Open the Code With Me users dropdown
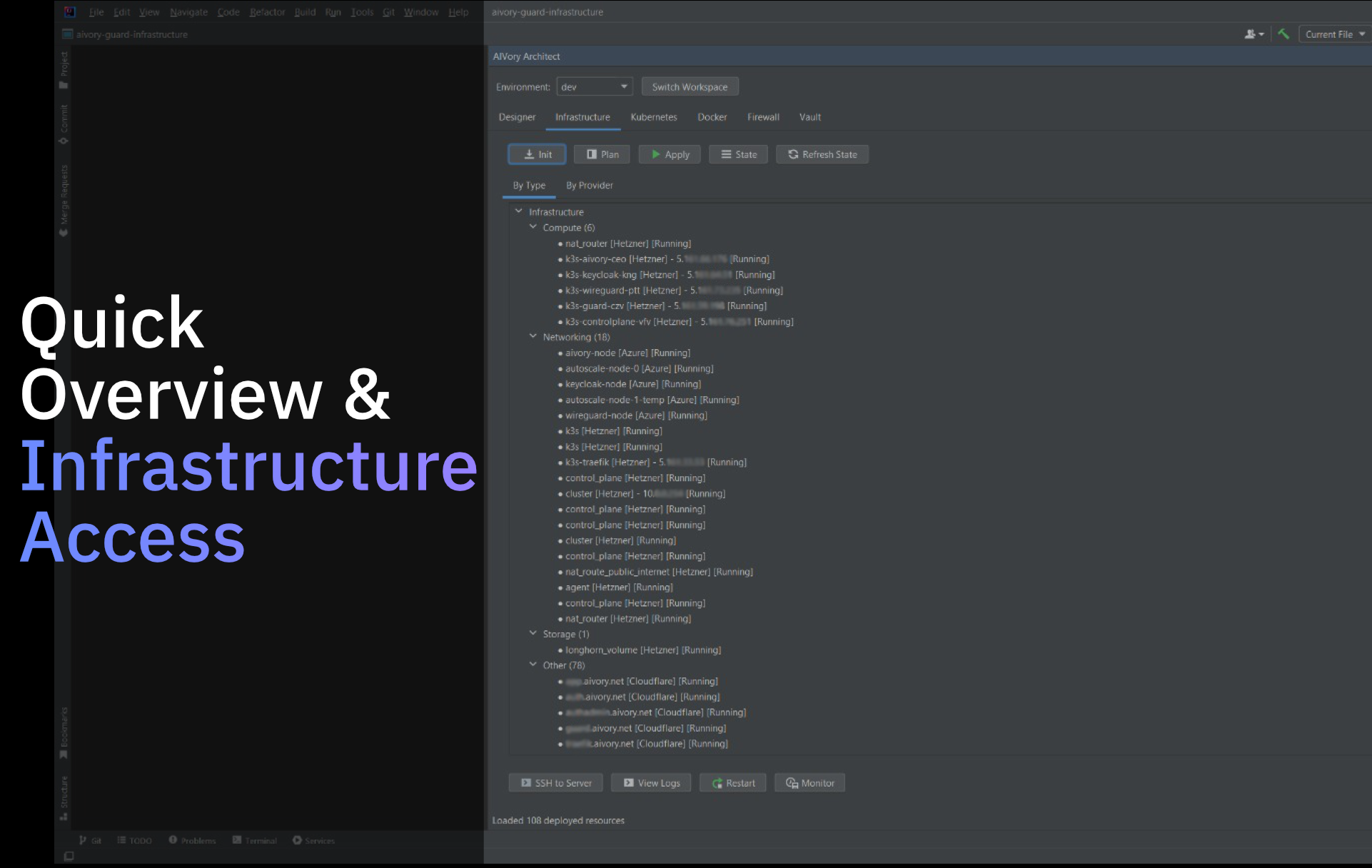This screenshot has width=1372, height=868. (1254, 34)
